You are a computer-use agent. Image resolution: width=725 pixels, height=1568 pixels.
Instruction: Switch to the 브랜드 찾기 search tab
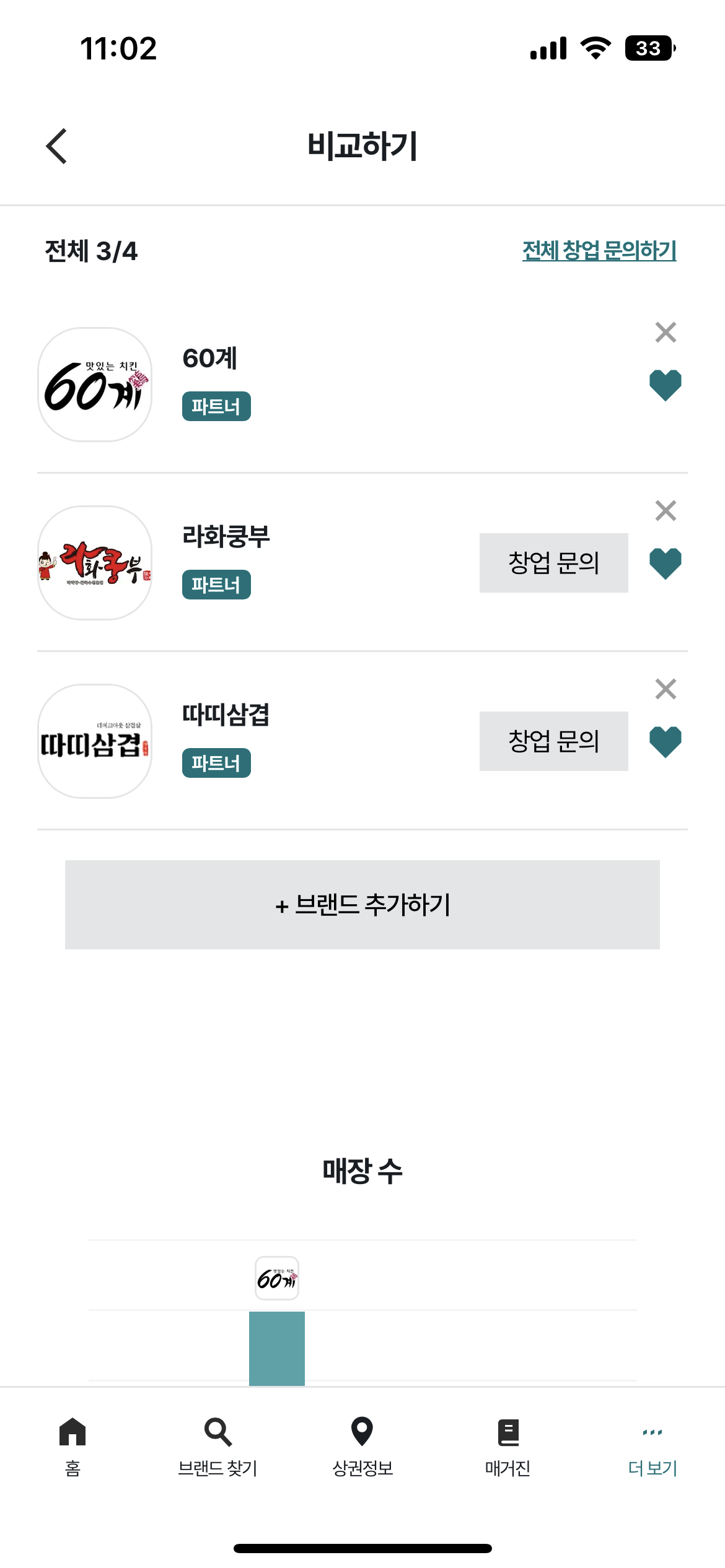point(217,1447)
